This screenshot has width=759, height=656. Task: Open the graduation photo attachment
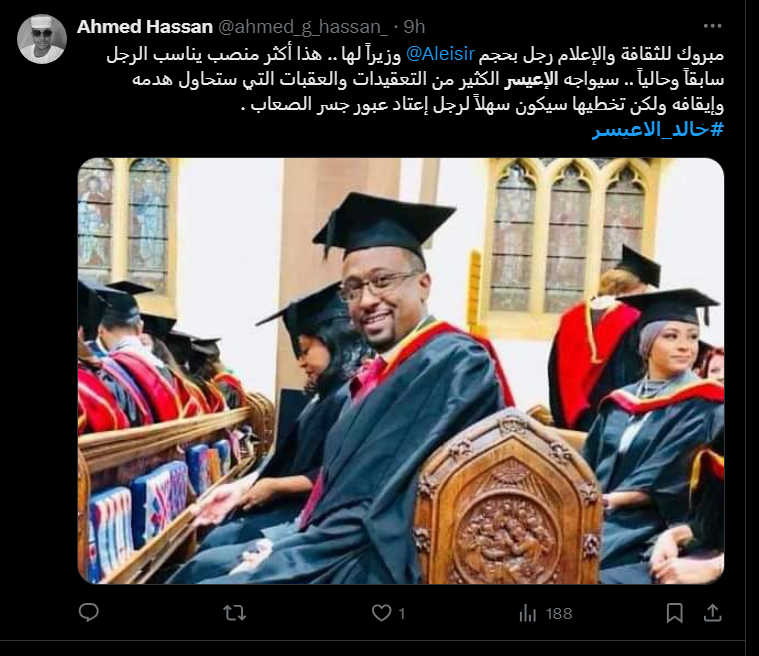tap(401, 371)
